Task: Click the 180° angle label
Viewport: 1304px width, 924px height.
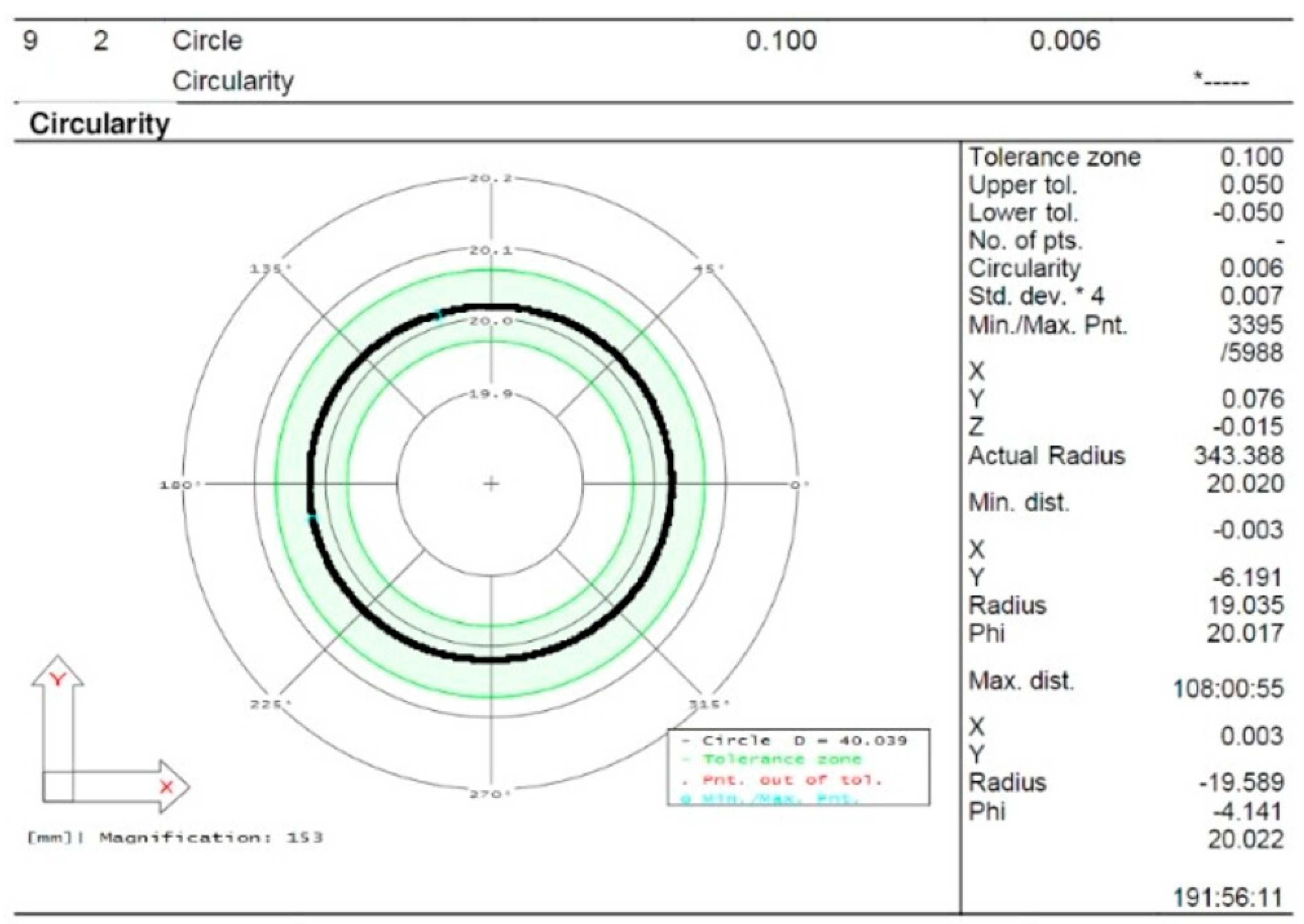Action: (x=180, y=485)
